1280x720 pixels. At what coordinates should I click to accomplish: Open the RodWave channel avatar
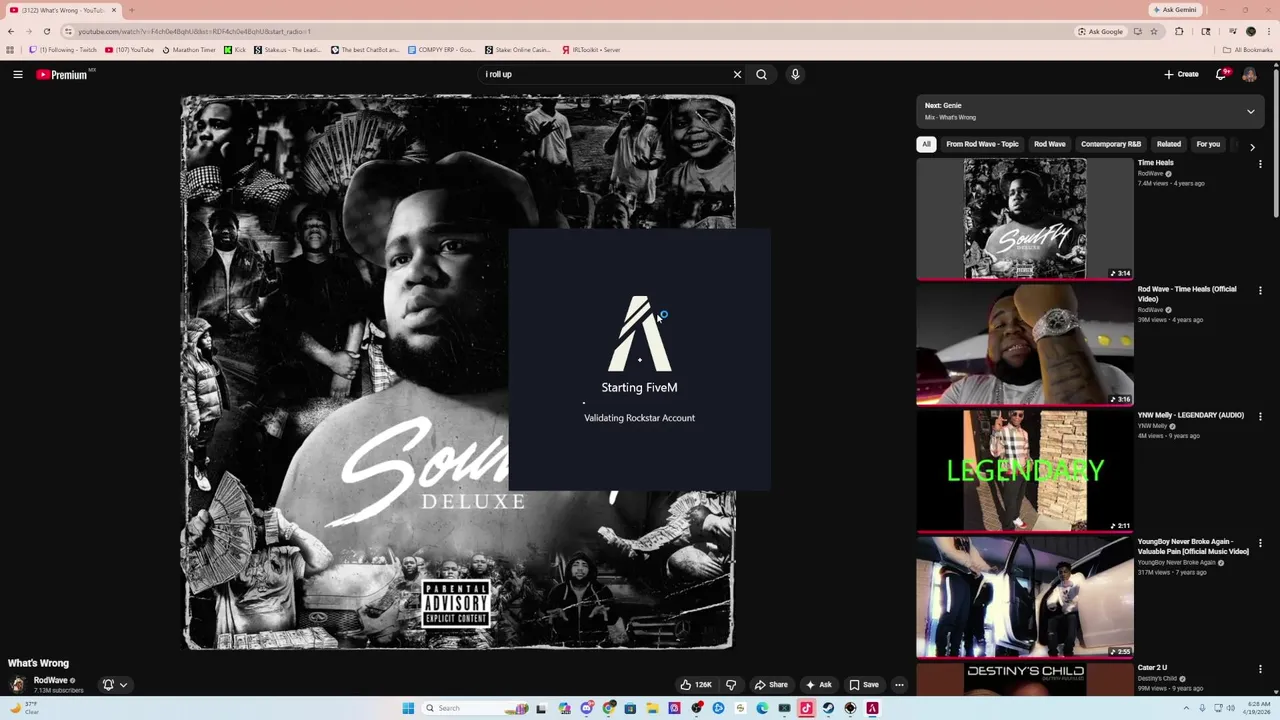(17, 685)
